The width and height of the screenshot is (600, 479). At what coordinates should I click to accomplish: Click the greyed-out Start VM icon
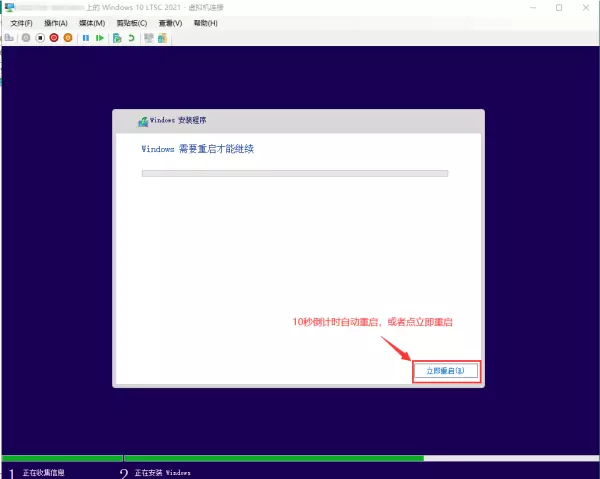(26, 38)
